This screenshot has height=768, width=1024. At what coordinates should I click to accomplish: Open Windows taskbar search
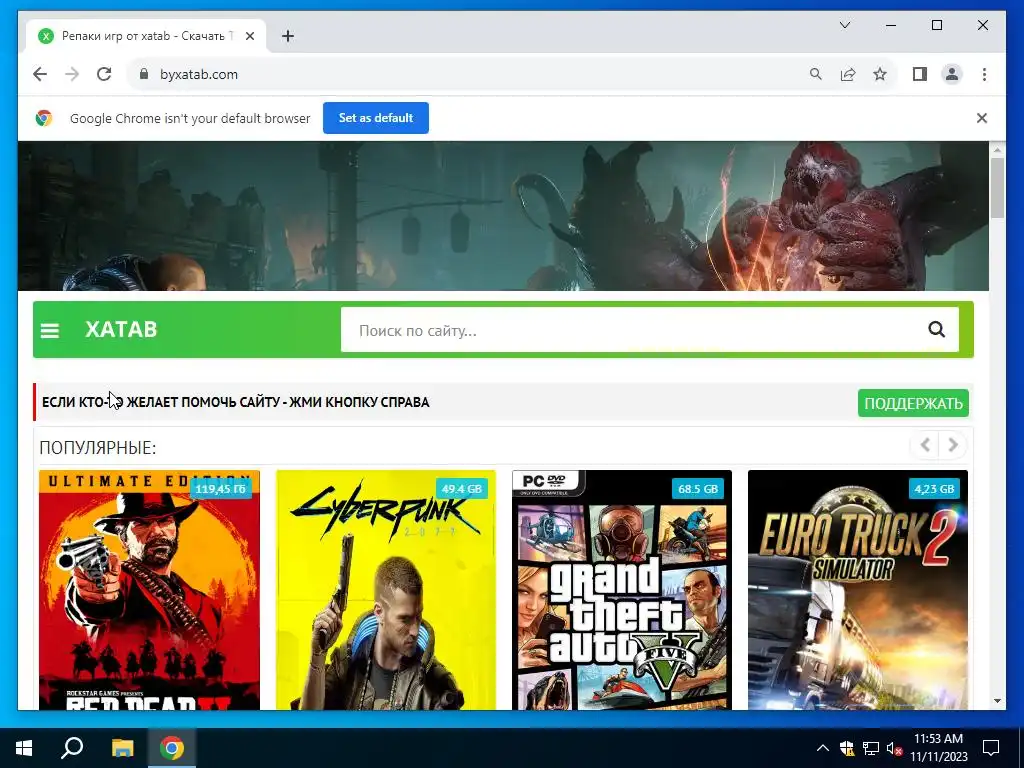pyautogui.click(x=72, y=748)
